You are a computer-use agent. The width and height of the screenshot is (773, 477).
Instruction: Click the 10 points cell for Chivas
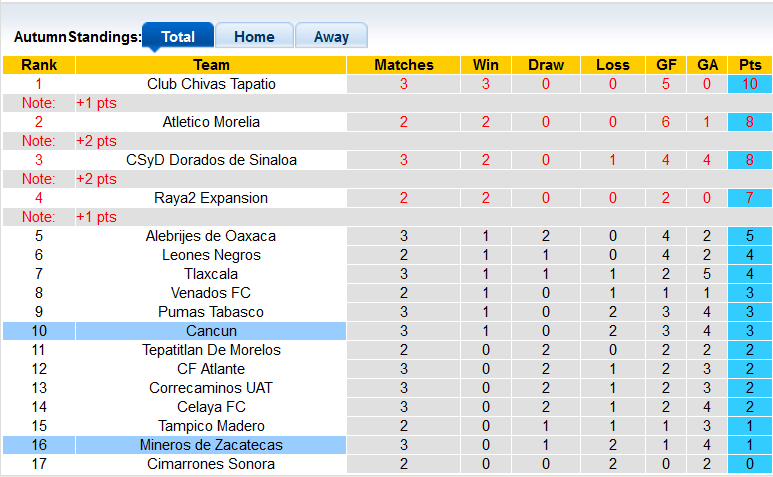click(750, 84)
